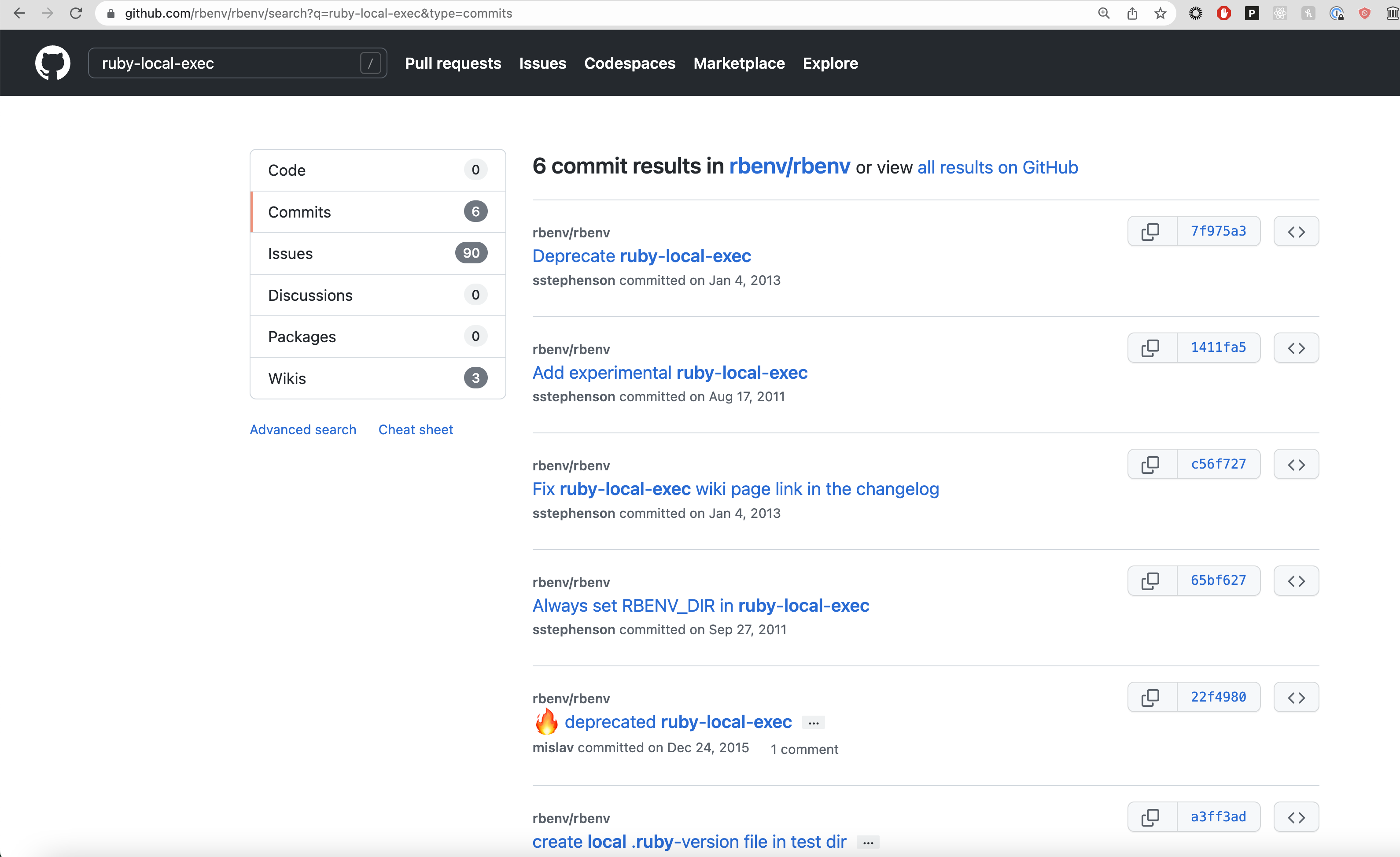Select the Code results filter
The width and height of the screenshot is (1400, 857).
(378, 170)
